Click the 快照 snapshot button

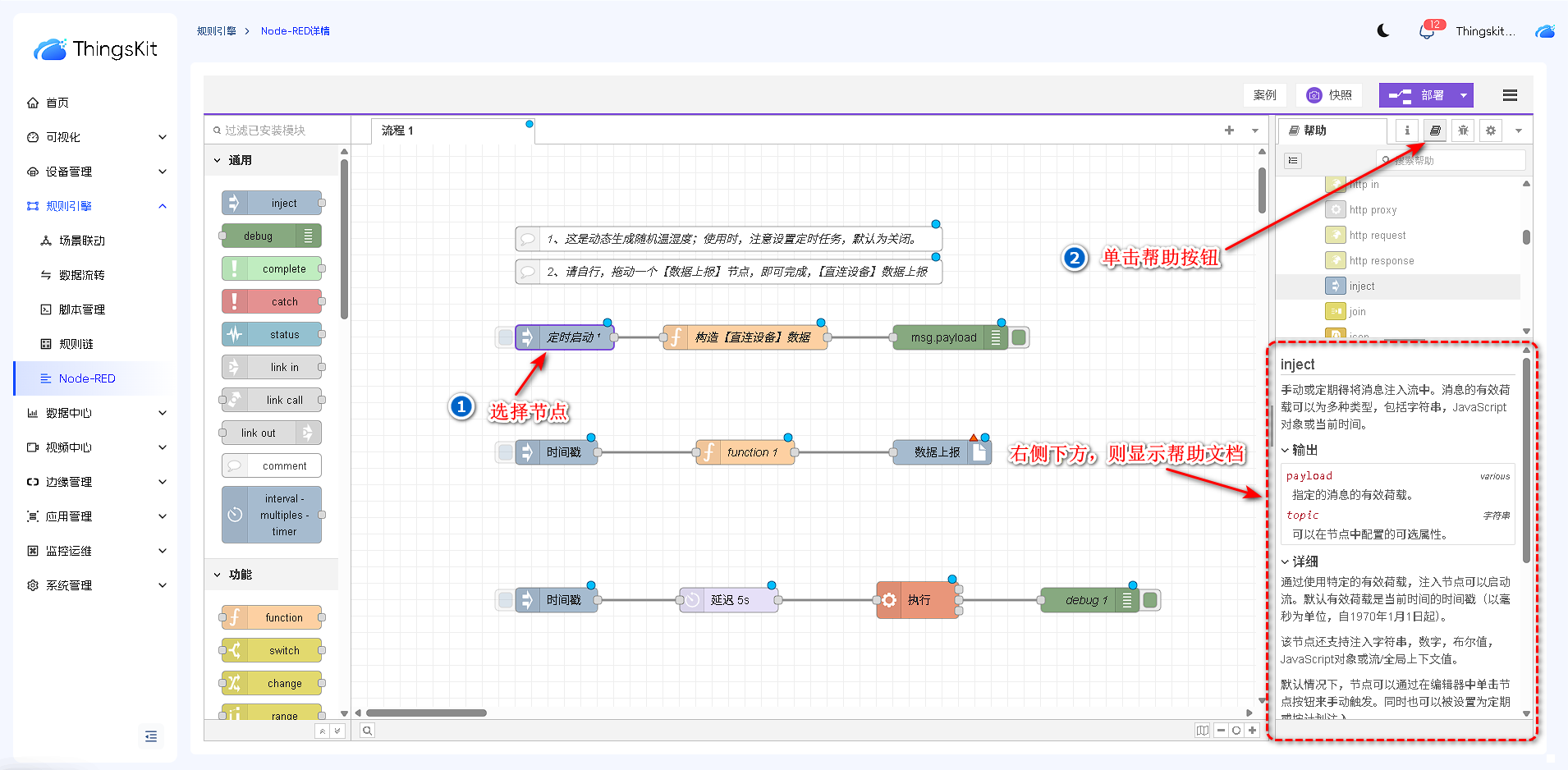[1329, 95]
